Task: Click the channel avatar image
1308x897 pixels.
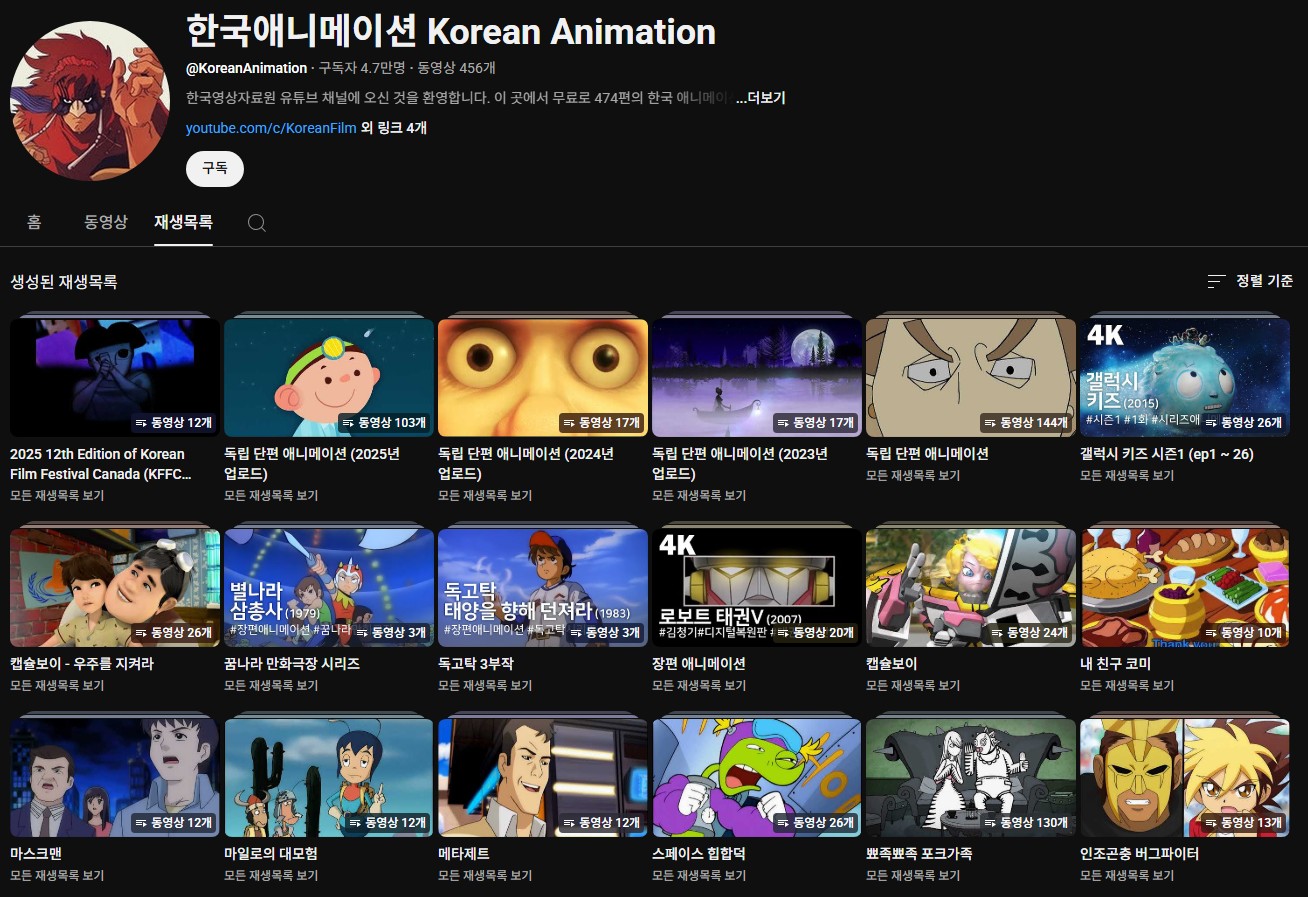Action: point(90,100)
